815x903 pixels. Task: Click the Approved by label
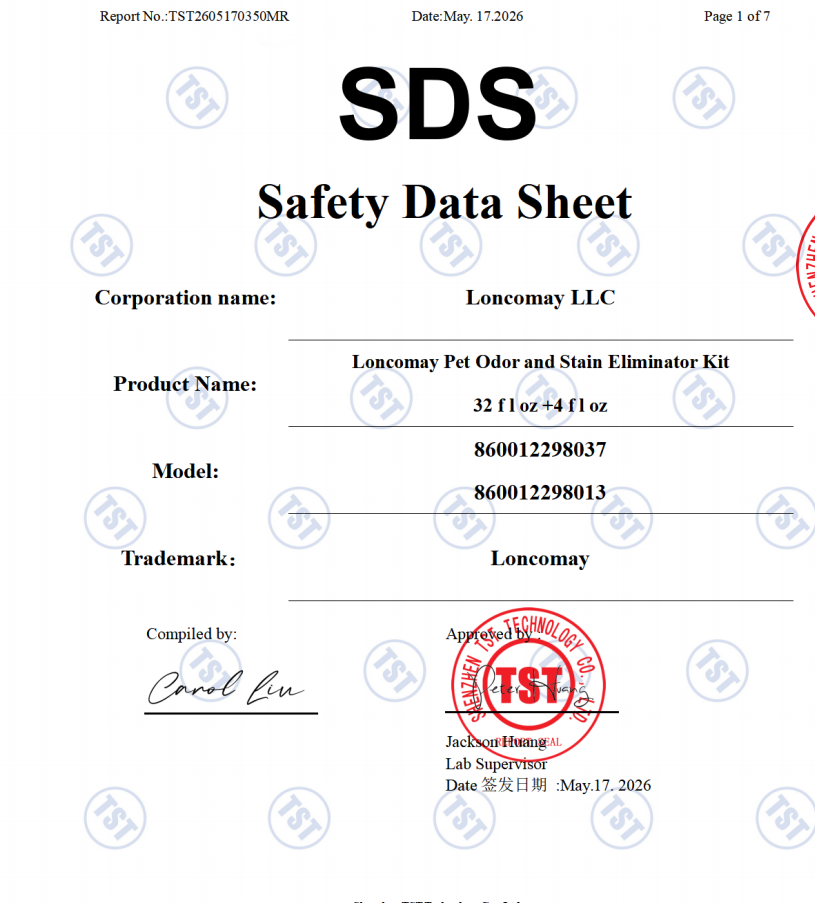493,634
